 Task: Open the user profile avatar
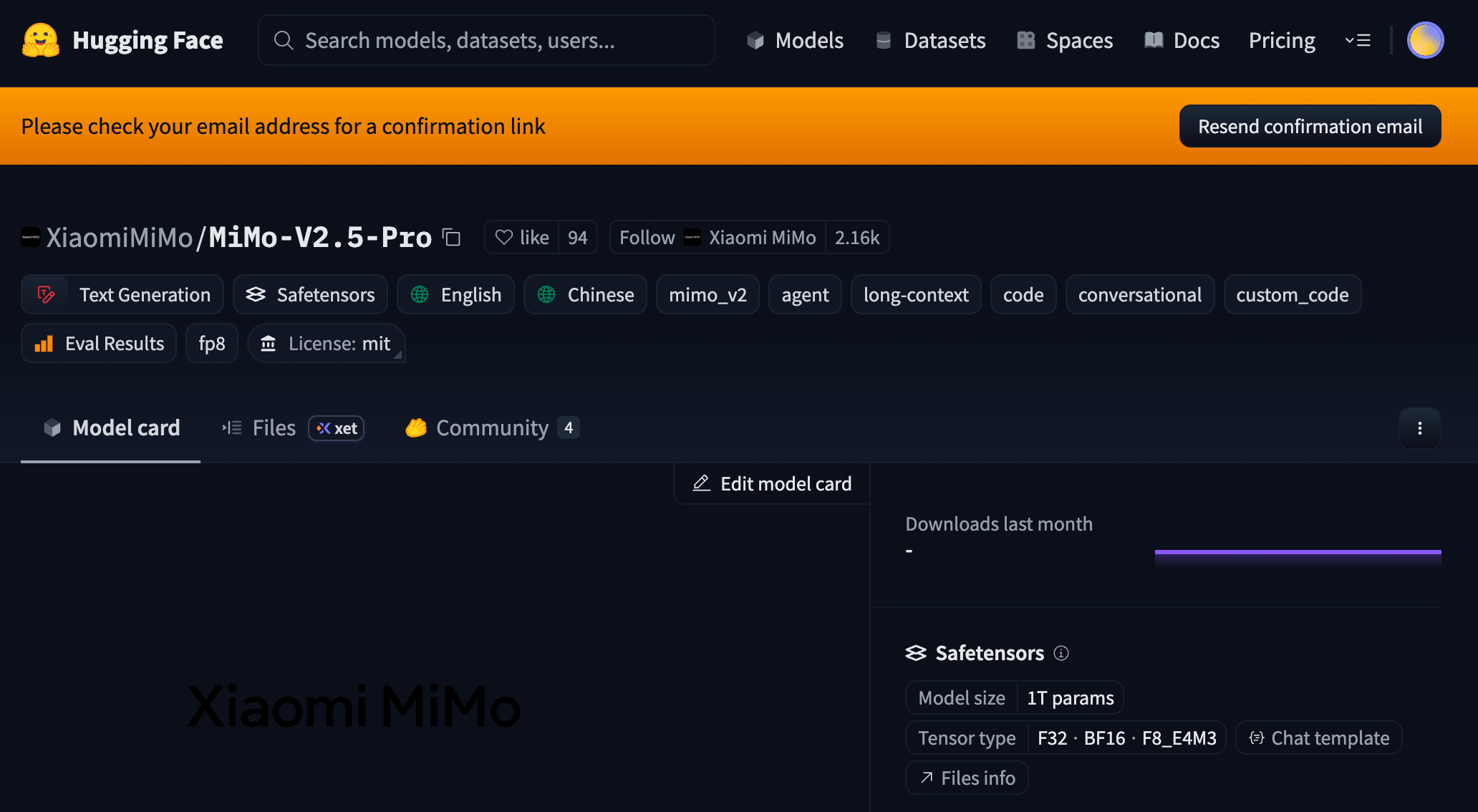(1425, 40)
